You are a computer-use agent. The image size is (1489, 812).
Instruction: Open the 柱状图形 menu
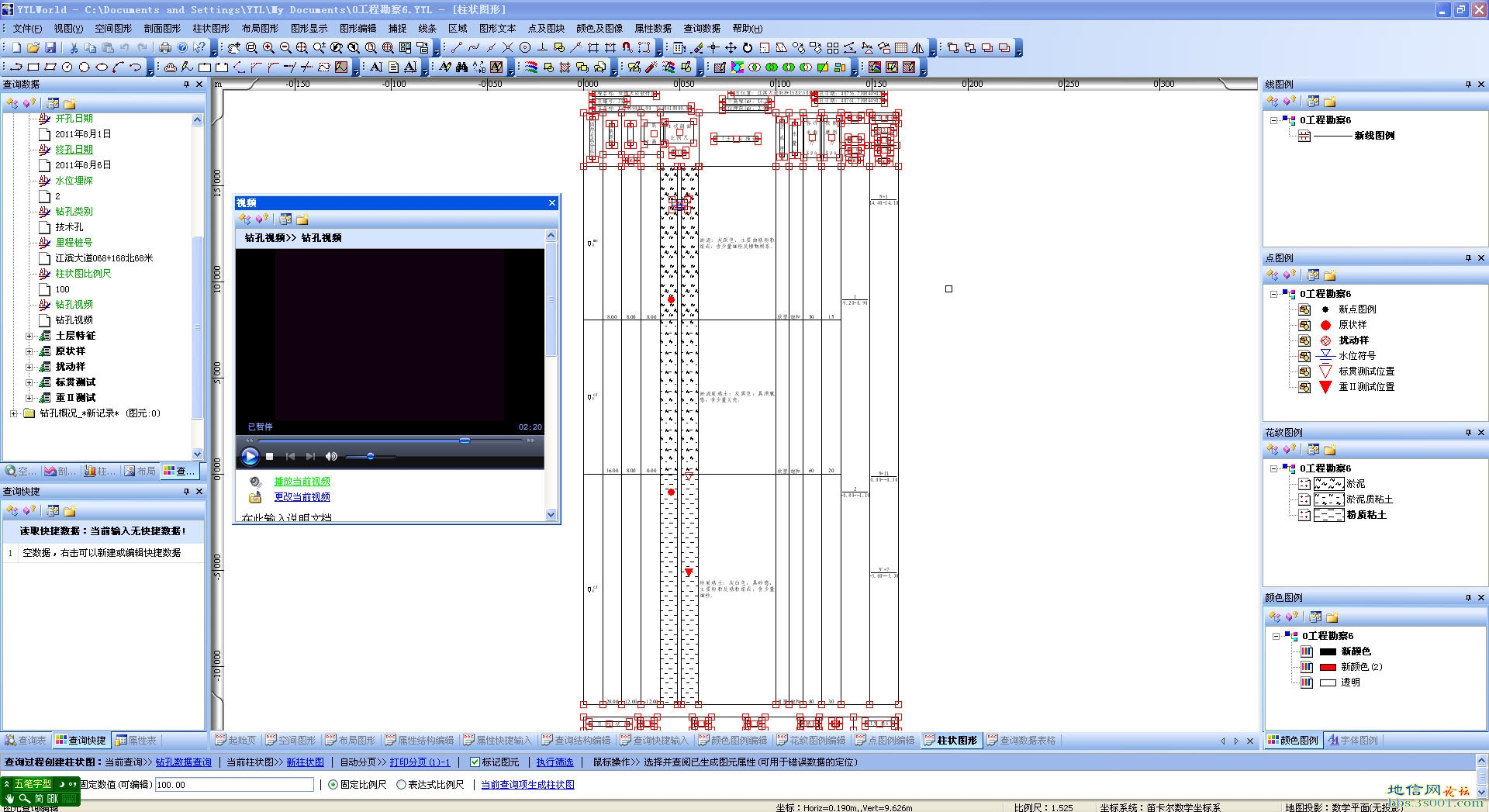point(211,28)
